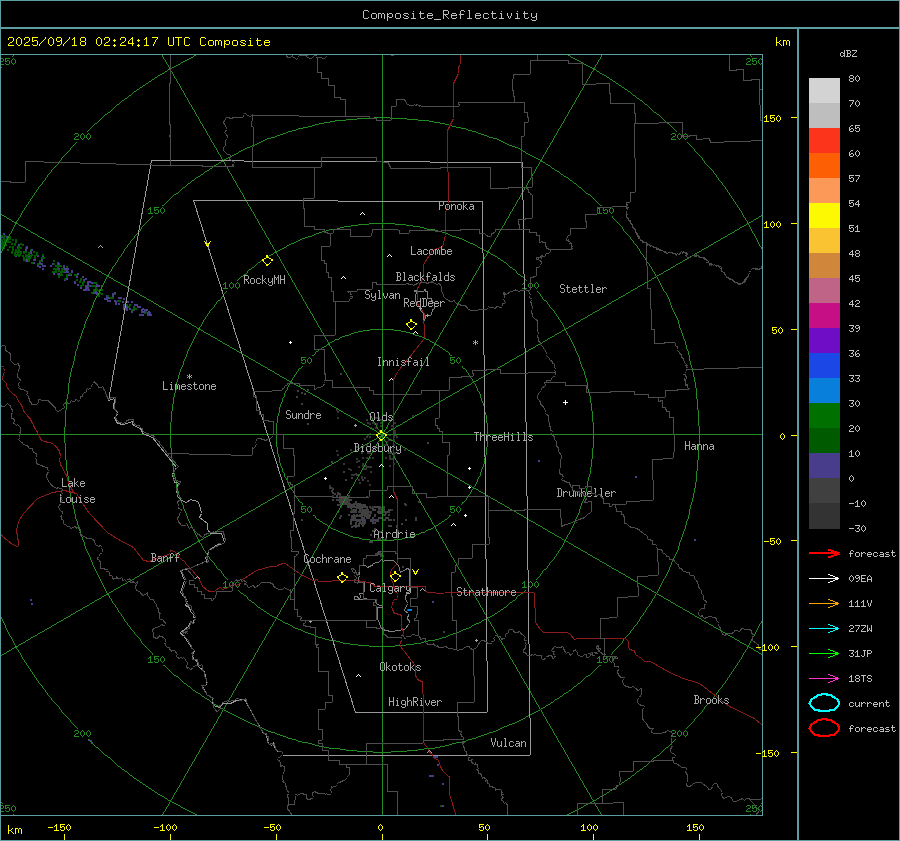Viewport: 900px width, 841px height.
Task: Click the yellow diamond marker at RedDeer
Action: pos(411,325)
